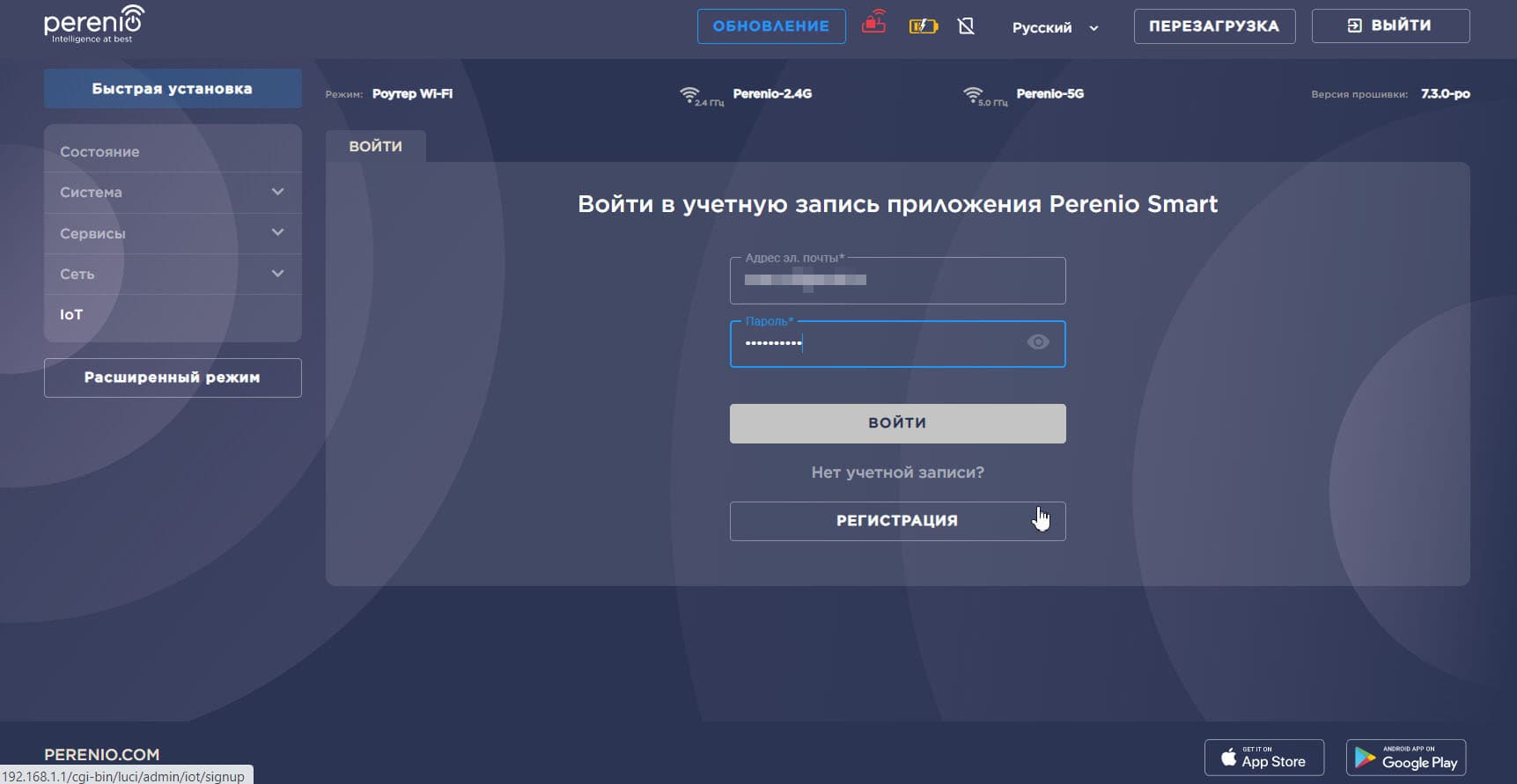Image resolution: width=1517 pixels, height=784 pixels.
Task: Open the Сеть sidebar section
Action: pos(173,274)
